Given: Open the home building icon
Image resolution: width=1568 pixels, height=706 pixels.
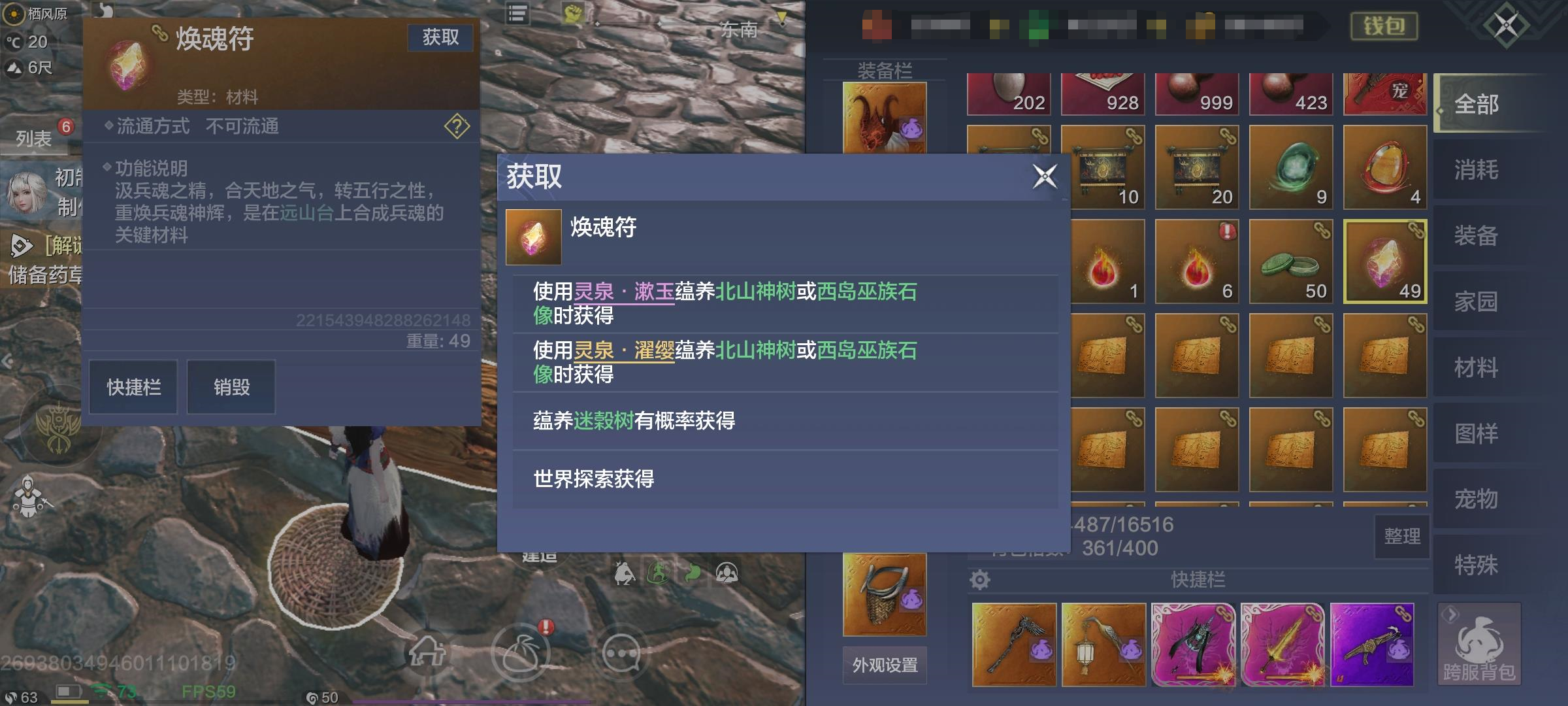Looking at the screenshot, I should coord(427,651).
